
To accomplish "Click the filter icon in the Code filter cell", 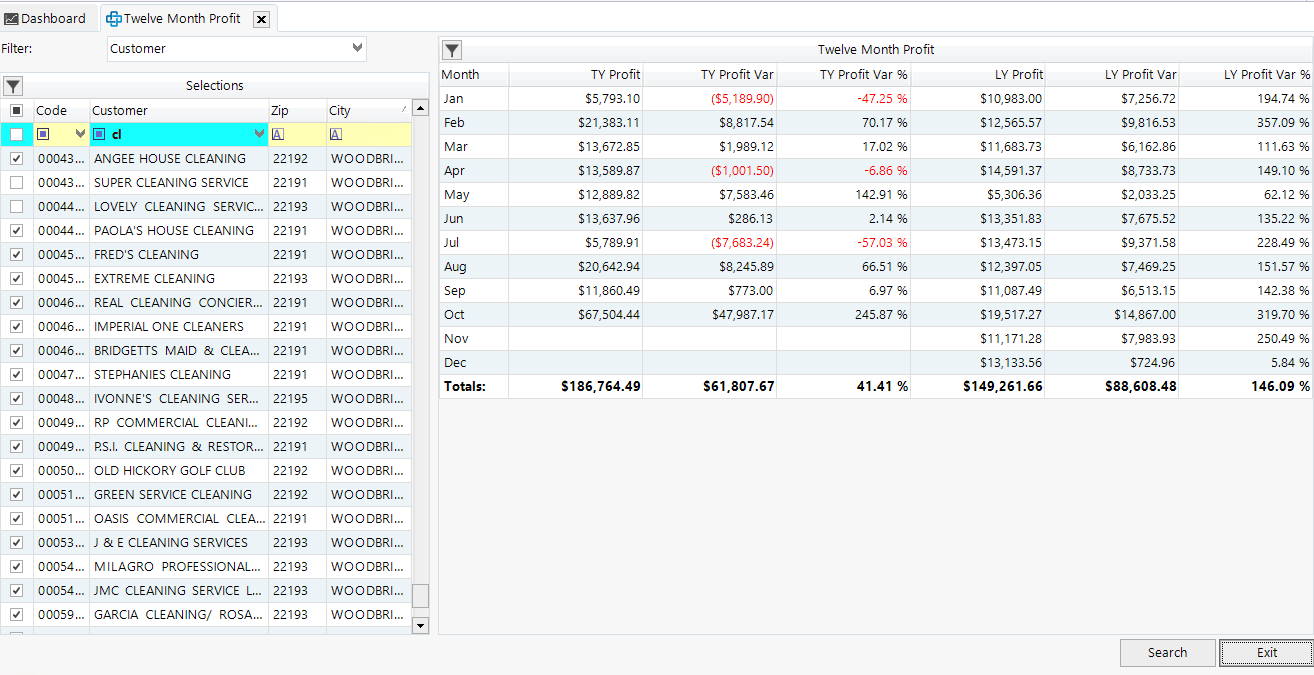I will pyautogui.click(x=43, y=133).
